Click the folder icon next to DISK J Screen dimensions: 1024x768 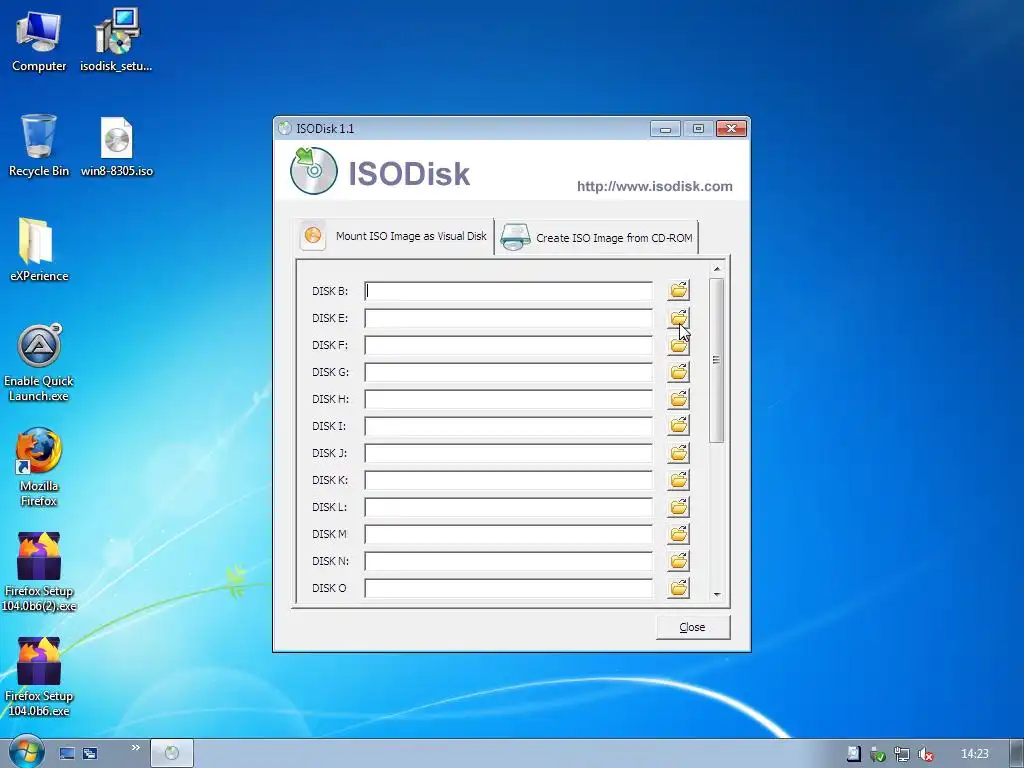[x=679, y=453]
